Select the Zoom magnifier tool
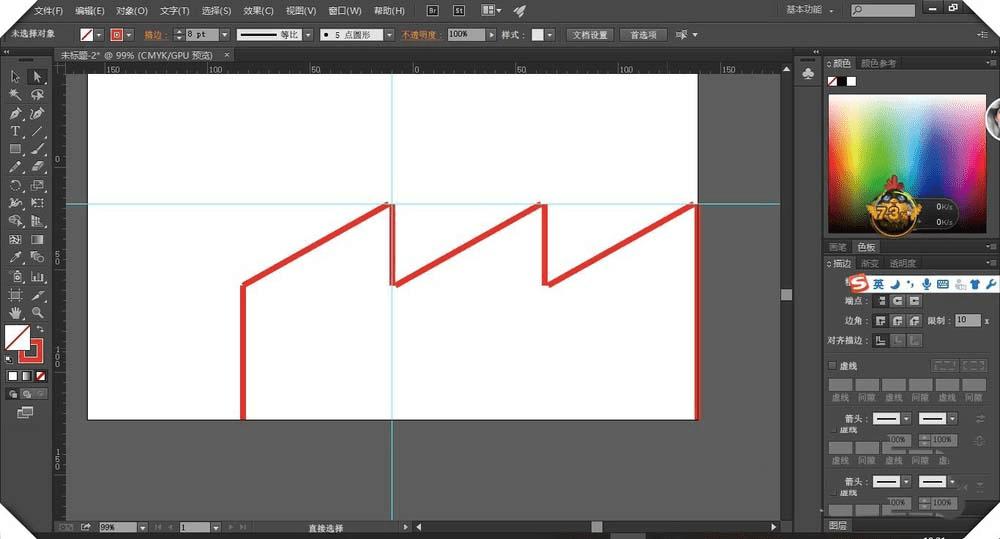Screen dimensions: 1000x539 (37, 313)
